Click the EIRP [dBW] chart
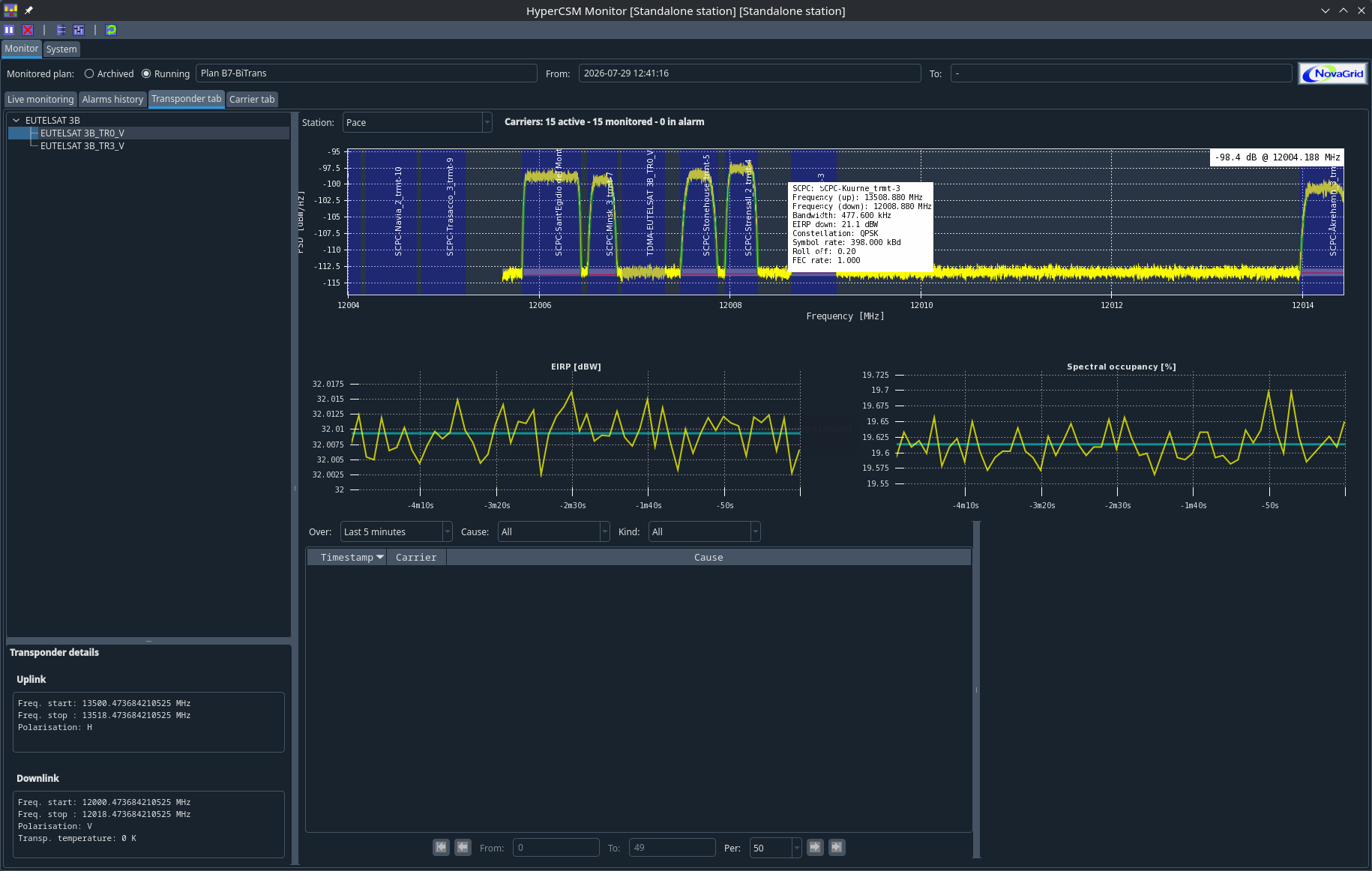Screen dimensions: 1372x896 (575, 430)
